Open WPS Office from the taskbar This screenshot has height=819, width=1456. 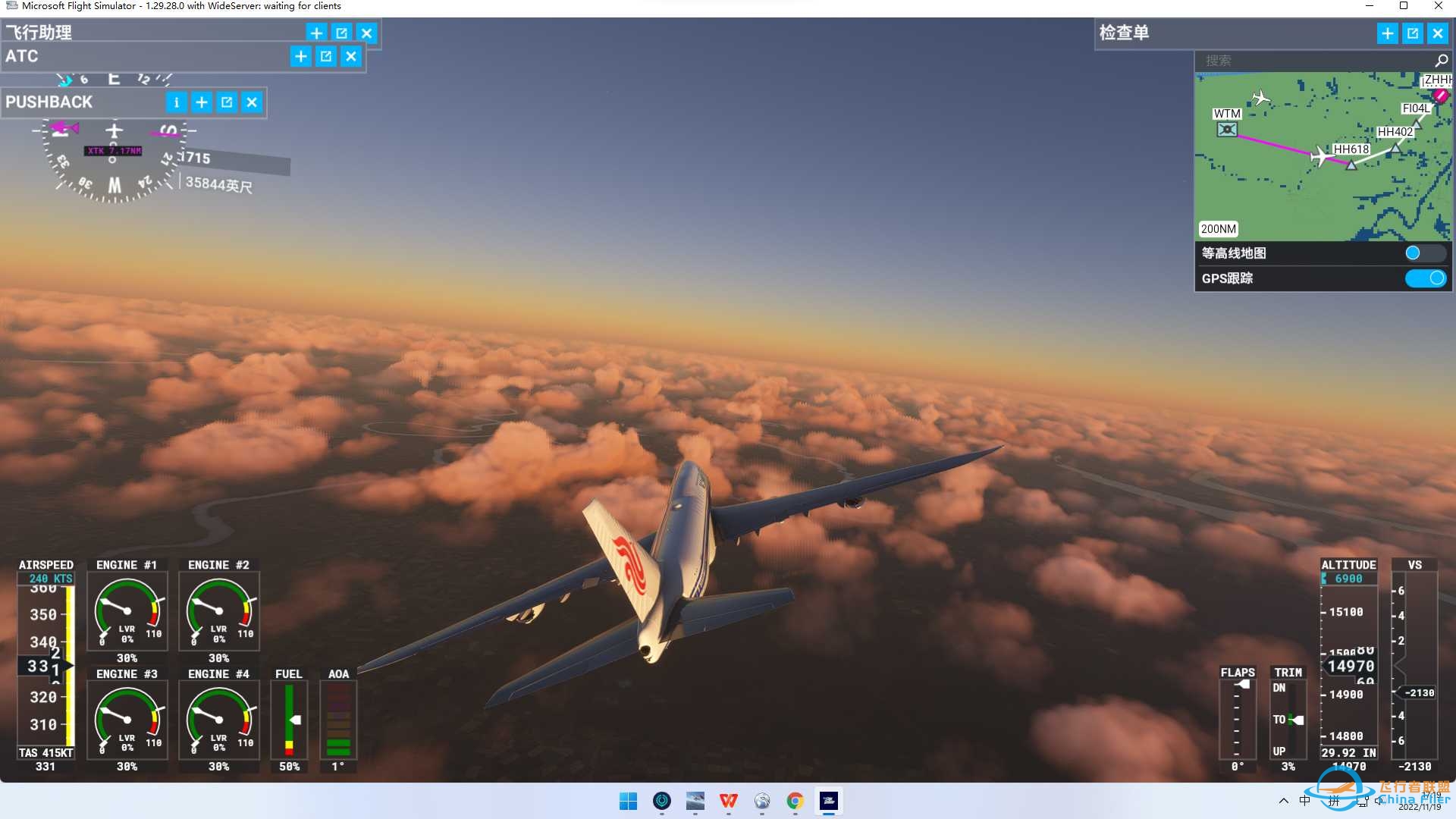pyautogui.click(x=729, y=801)
